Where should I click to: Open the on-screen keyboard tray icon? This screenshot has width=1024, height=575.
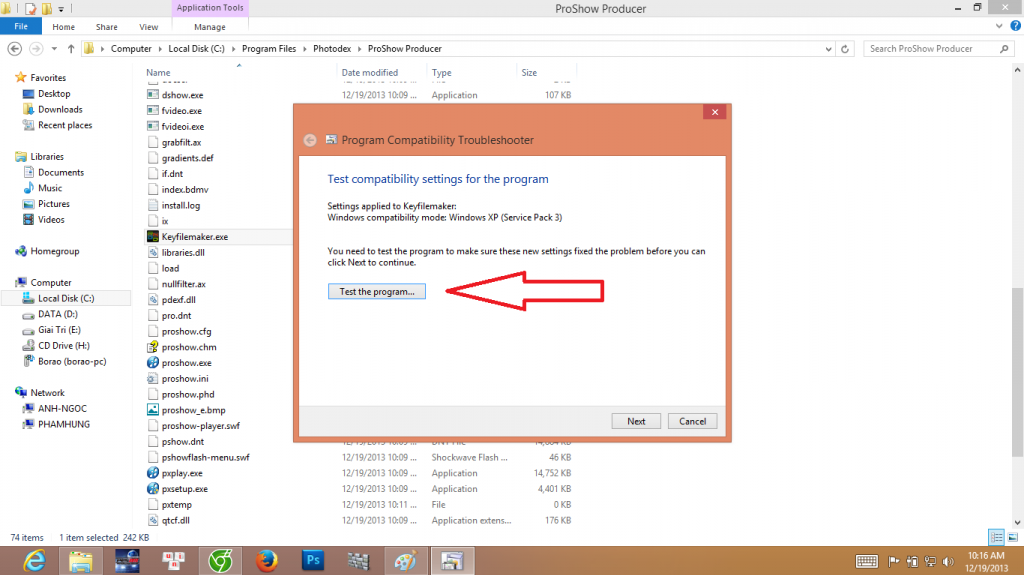[x=867, y=561]
